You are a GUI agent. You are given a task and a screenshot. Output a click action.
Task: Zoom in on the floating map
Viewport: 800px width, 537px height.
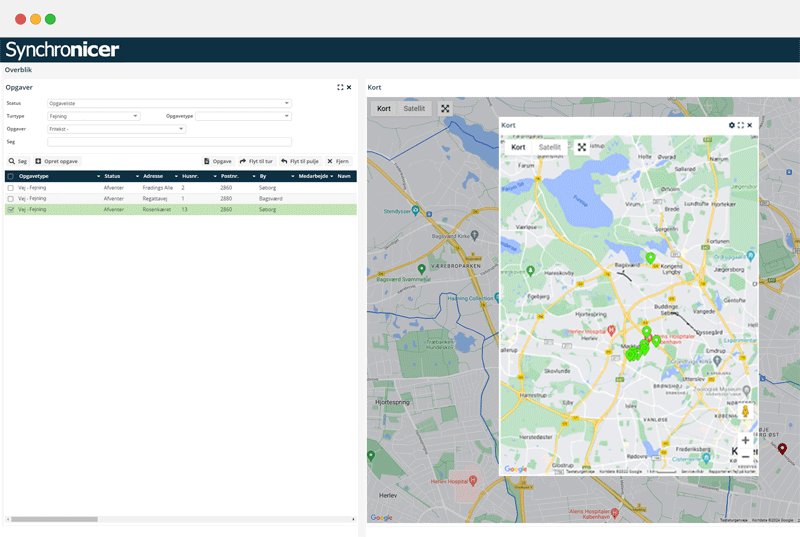745,440
